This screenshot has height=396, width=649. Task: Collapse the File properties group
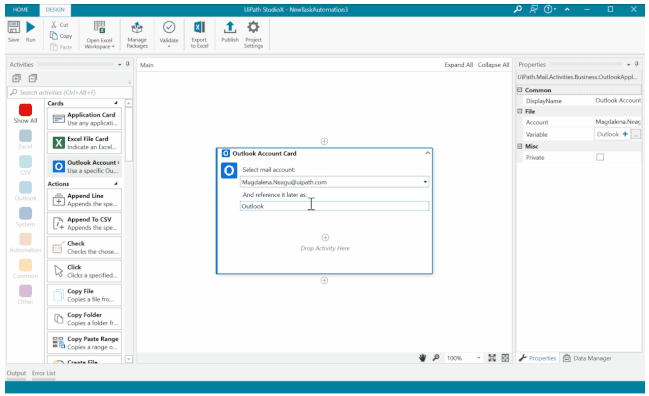click(520, 111)
